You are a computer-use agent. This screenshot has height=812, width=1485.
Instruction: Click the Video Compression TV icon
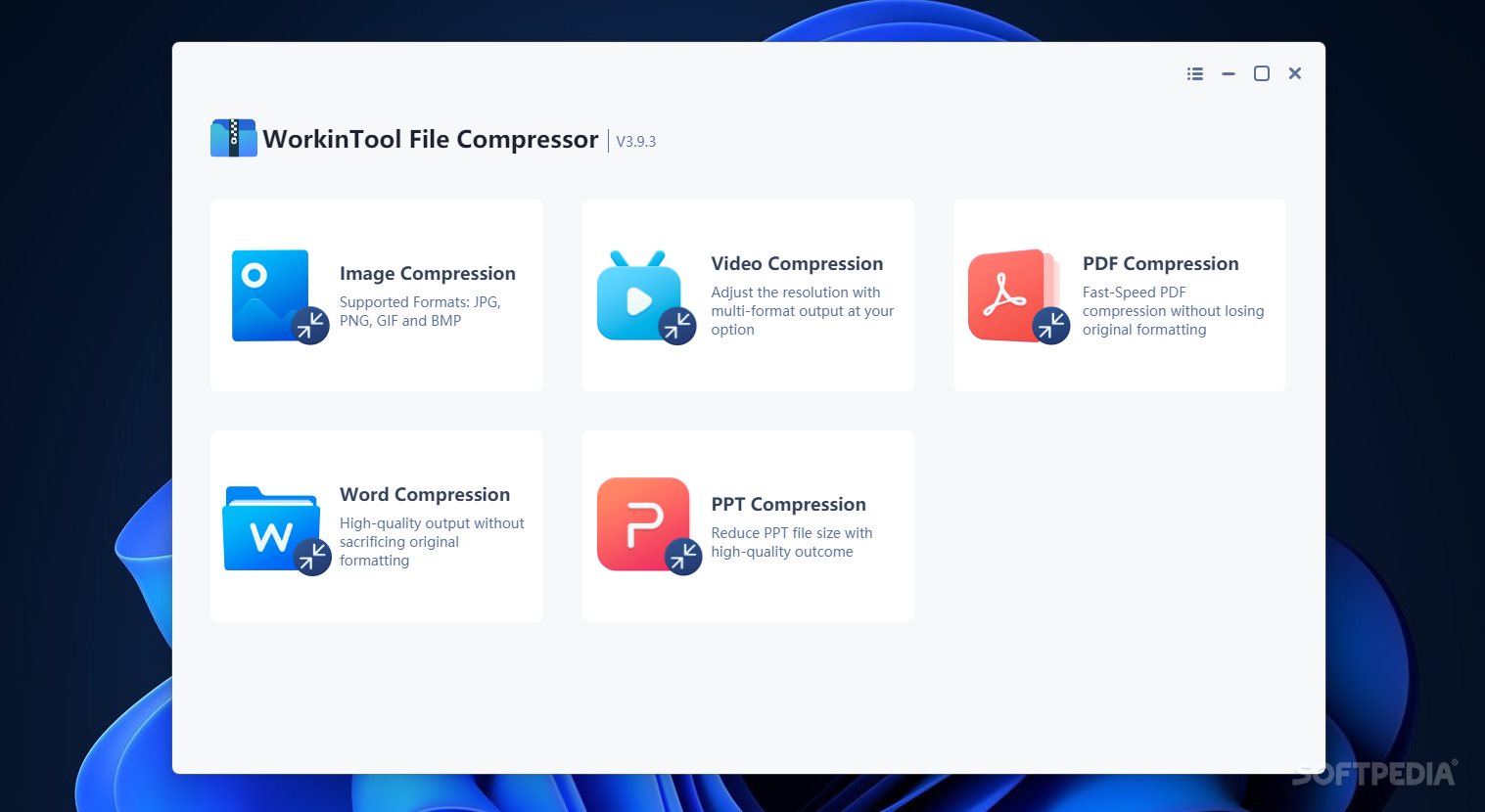(646, 296)
